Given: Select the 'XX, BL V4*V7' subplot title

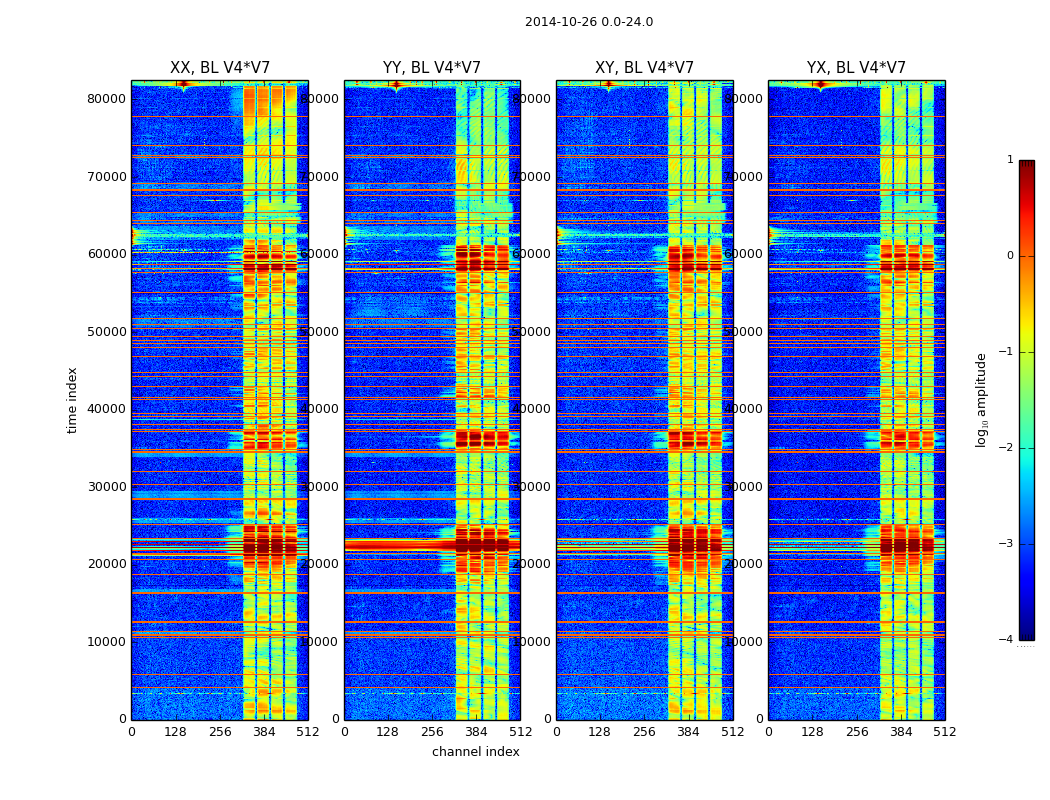Looking at the screenshot, I should tap(220, 68).
